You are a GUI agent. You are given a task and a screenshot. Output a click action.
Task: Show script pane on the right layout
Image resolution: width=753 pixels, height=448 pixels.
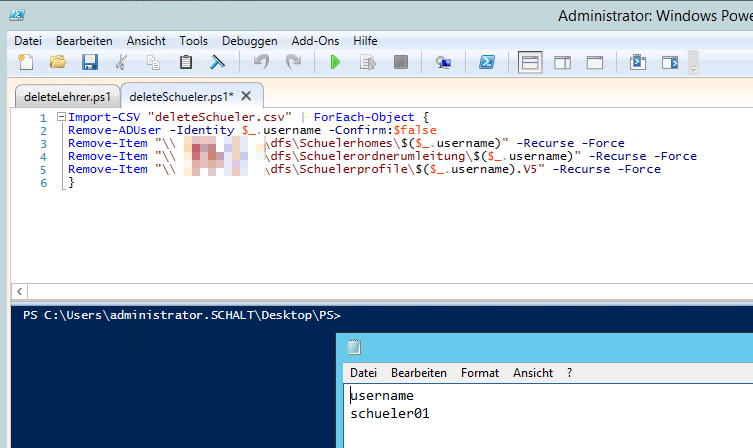coord(562,63)
